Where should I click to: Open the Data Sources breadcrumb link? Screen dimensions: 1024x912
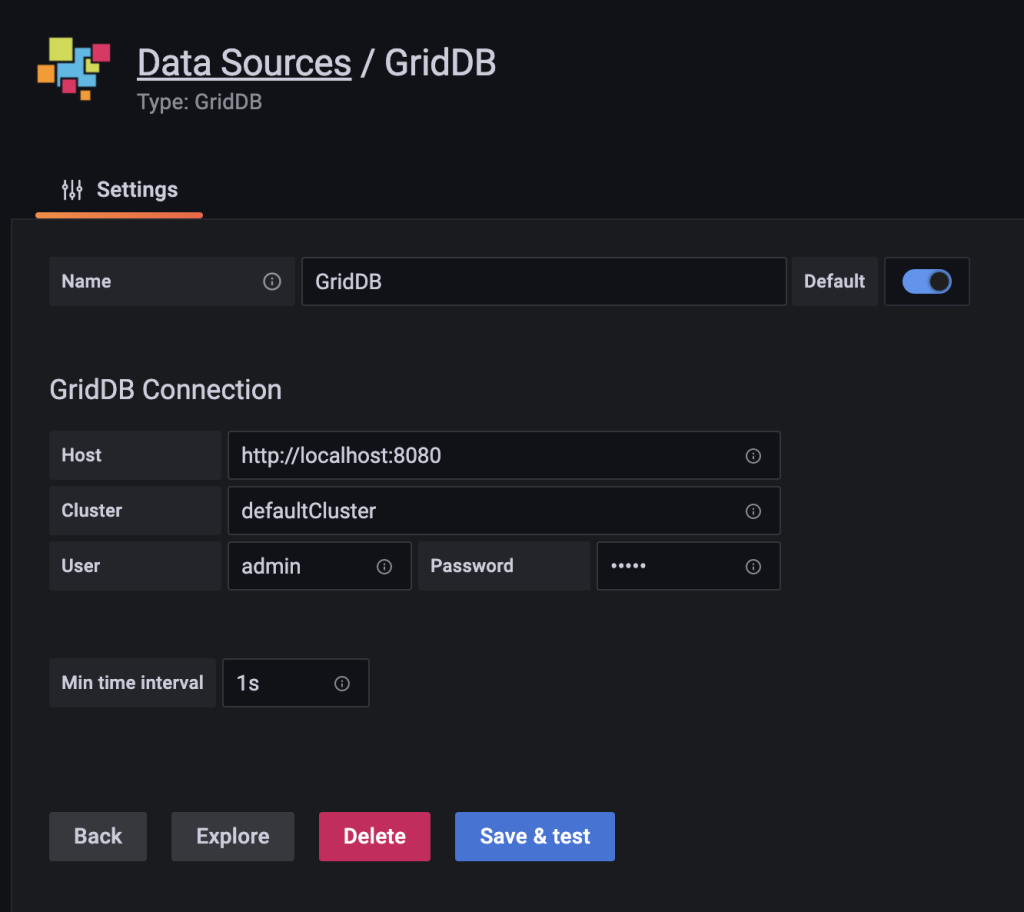(244, 62)
